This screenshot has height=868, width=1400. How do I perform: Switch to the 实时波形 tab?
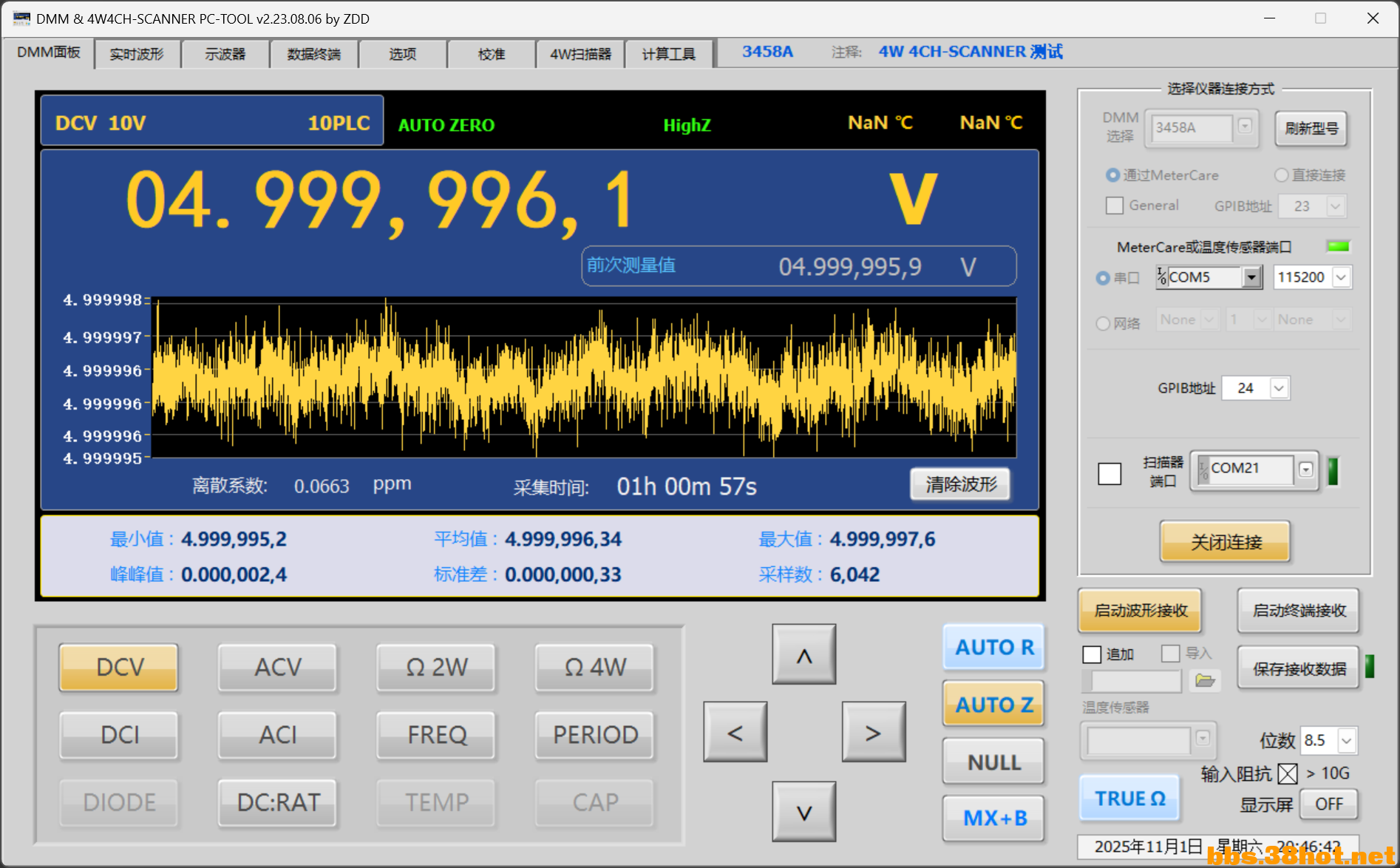[x=137, y=54]
